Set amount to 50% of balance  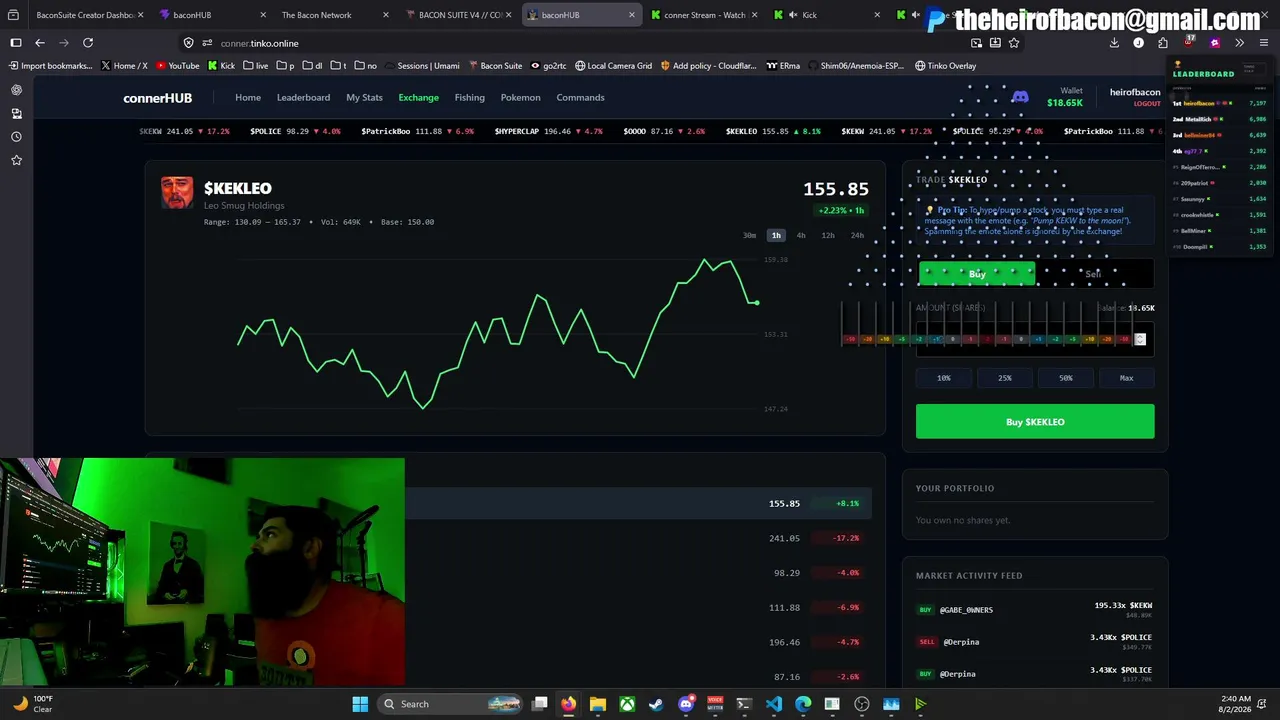click(1066, 378)
